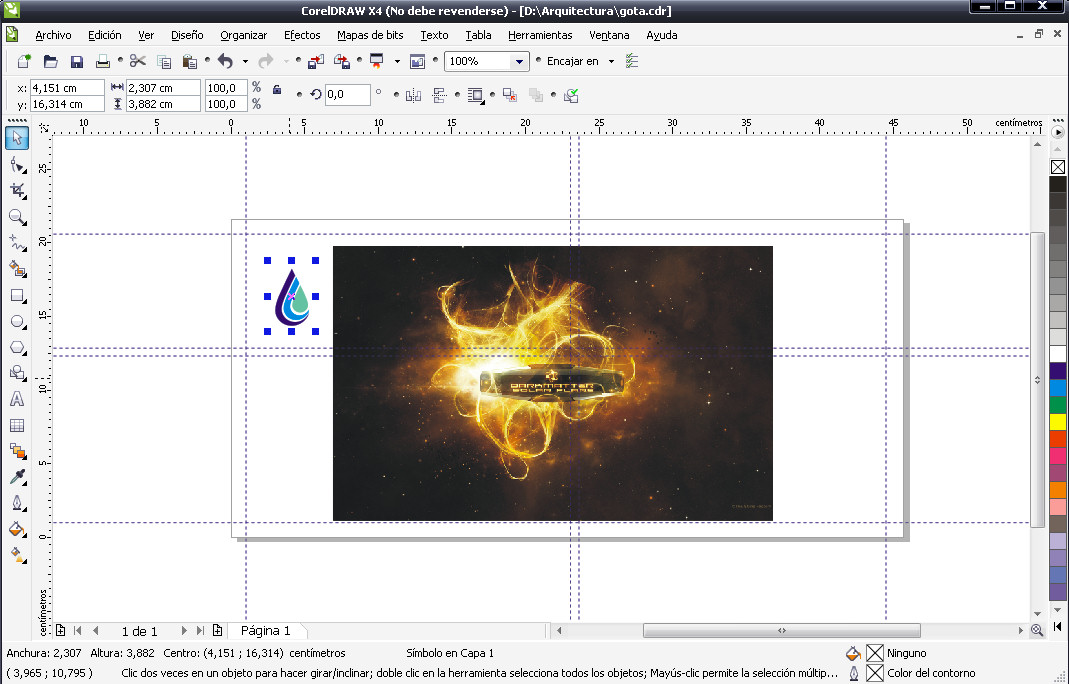Expand the Encajar en dropdown
Viewport: 1069px width, 684px height.
pos(611,61)
